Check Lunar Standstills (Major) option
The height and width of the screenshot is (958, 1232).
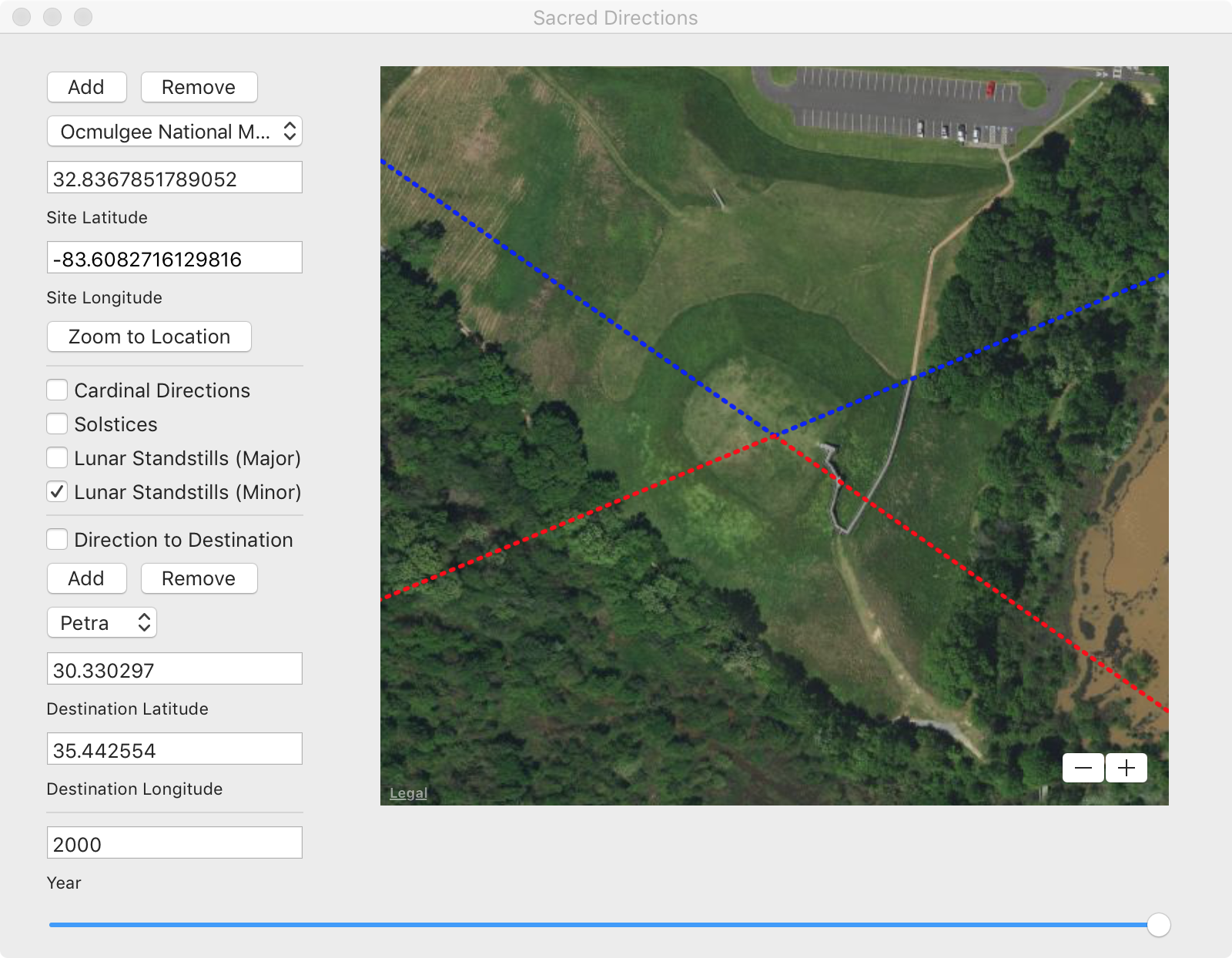57,458
